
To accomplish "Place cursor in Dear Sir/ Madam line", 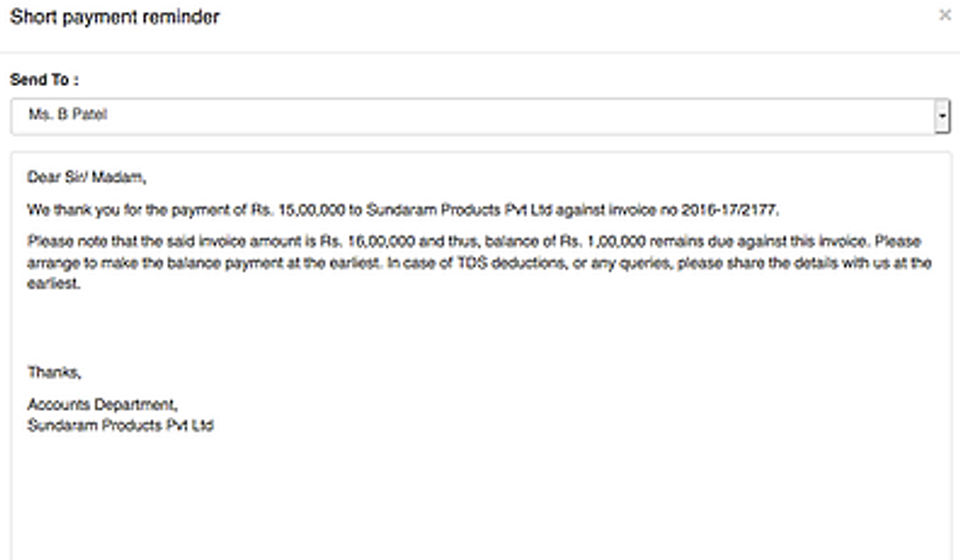I will [86, 177].
